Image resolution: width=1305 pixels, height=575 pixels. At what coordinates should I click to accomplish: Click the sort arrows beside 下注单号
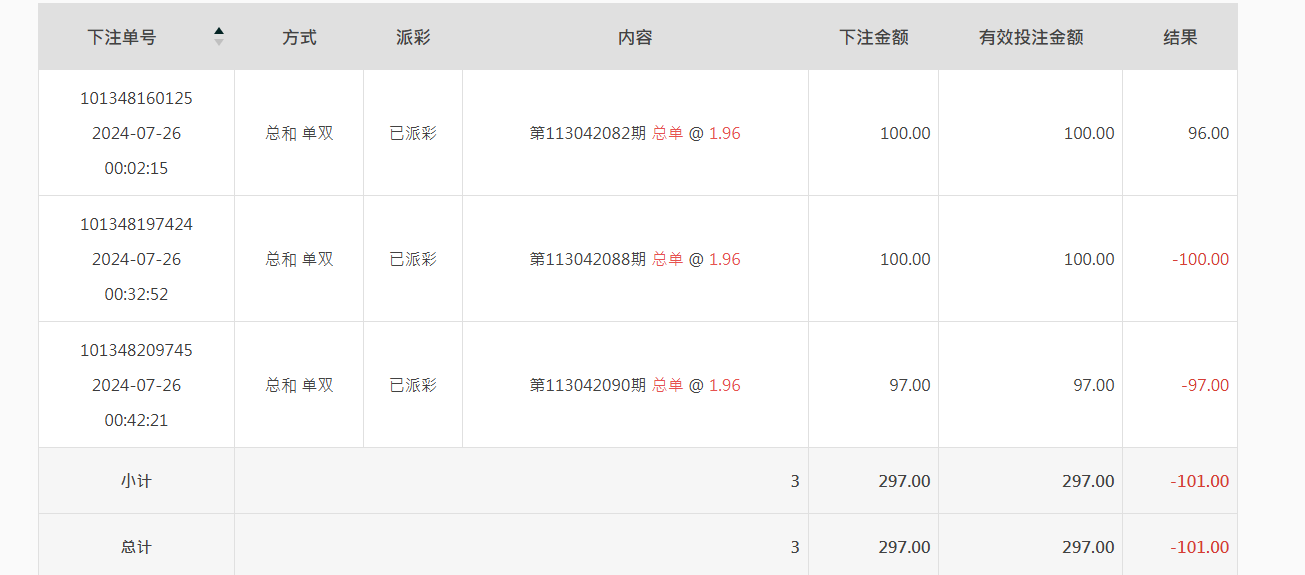[219, 37]
